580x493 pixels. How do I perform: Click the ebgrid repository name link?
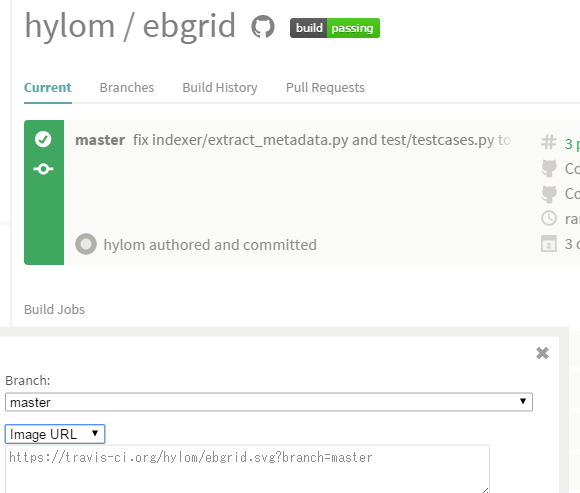pos(189,27)
